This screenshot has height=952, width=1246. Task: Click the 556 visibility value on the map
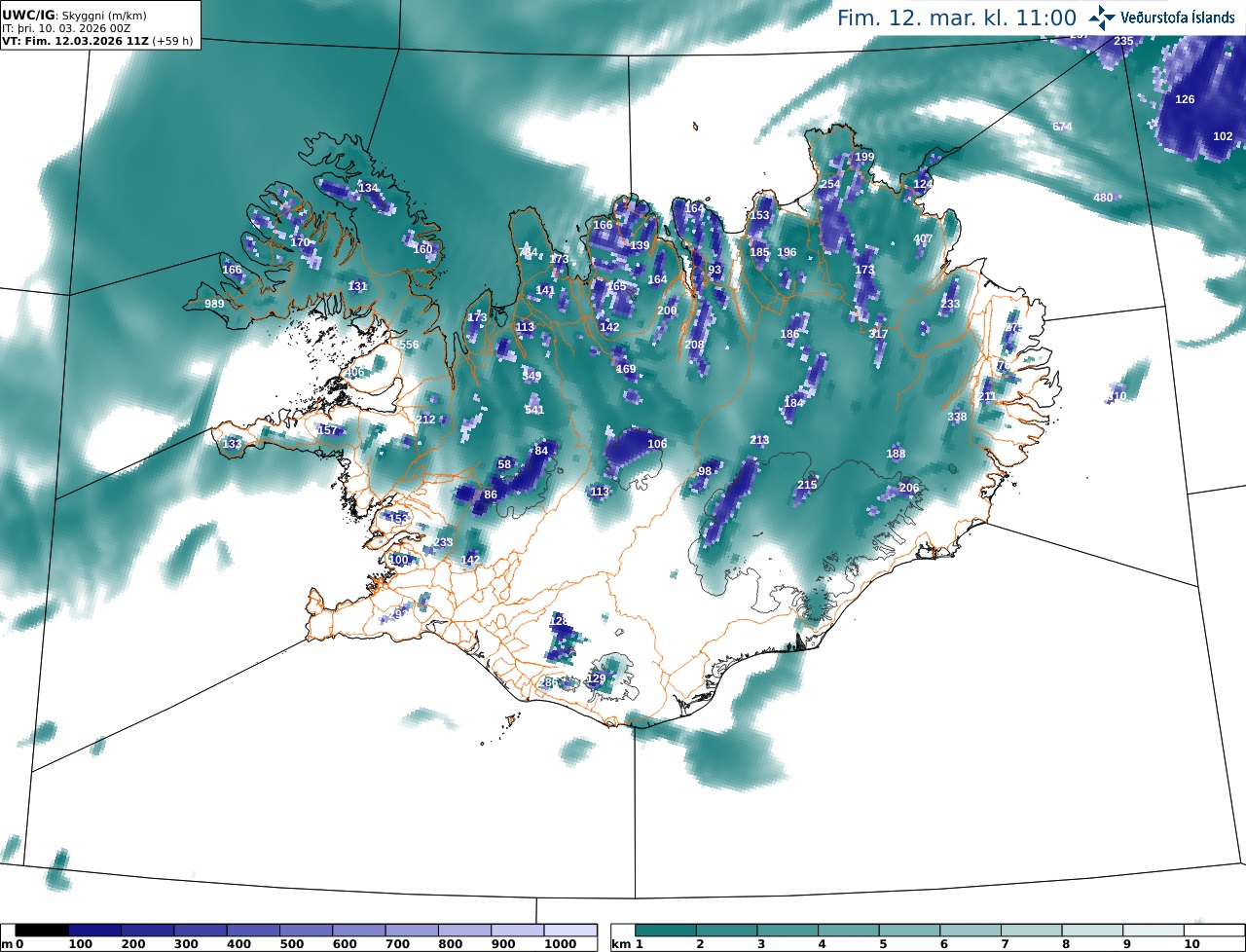point(409,346)
